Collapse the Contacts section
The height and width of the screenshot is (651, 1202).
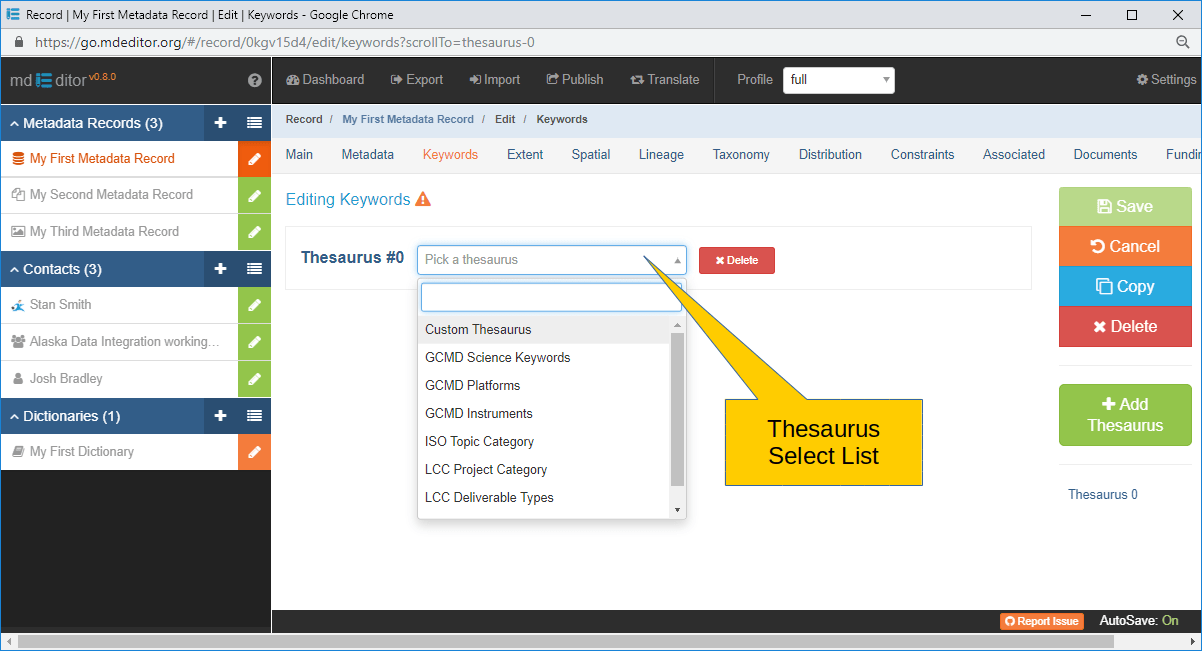click(x=60, y=269)
